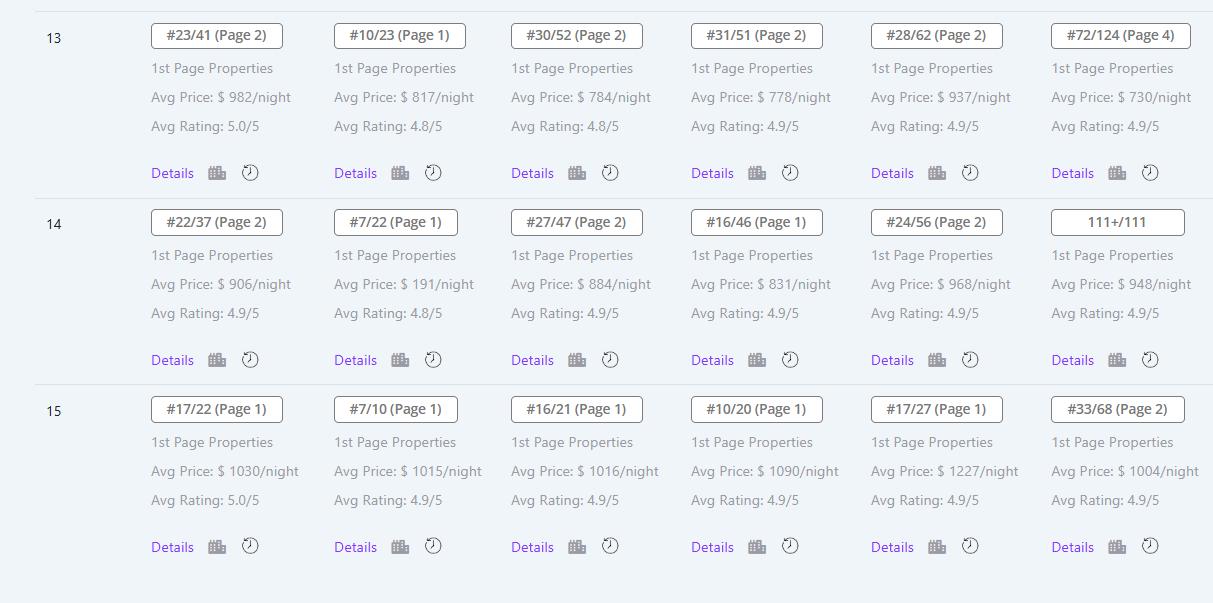Open the history clock icon under #10/20 (Page 1)
This screenshot has width=1213, height=603.
point(790,546)
